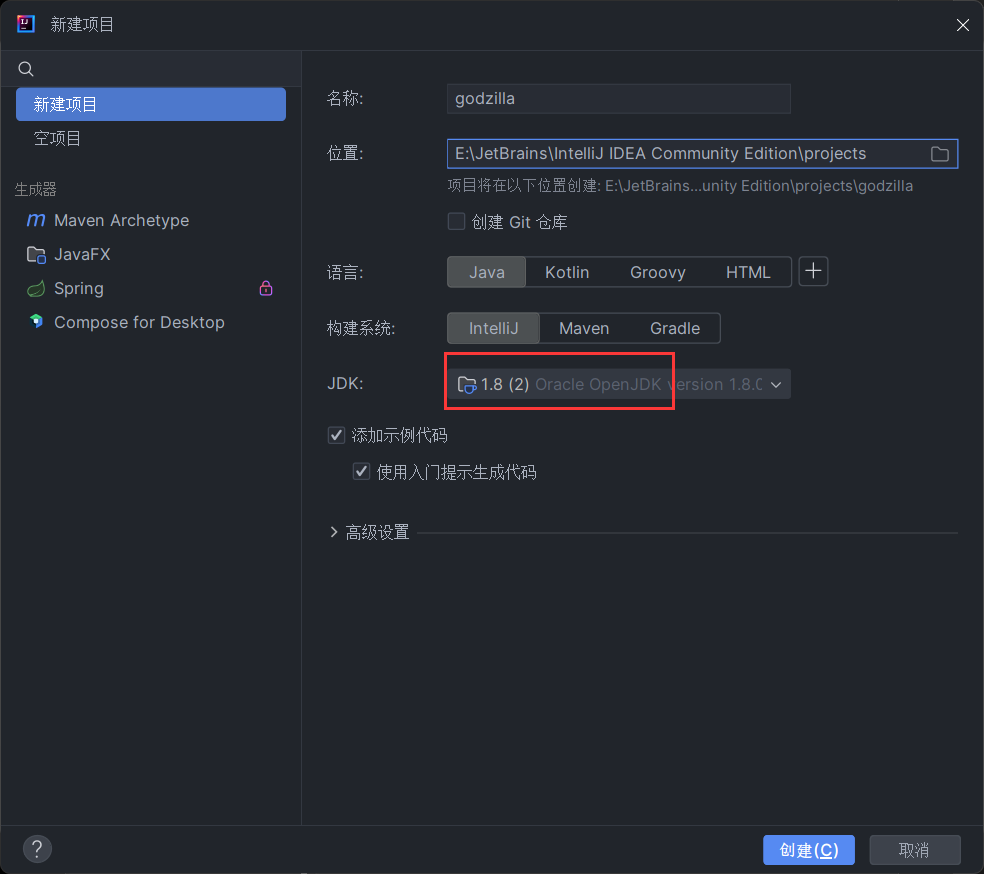Uncheck generate code with onboarding tips
The image size is (984, 874).
tap(361, 471)
